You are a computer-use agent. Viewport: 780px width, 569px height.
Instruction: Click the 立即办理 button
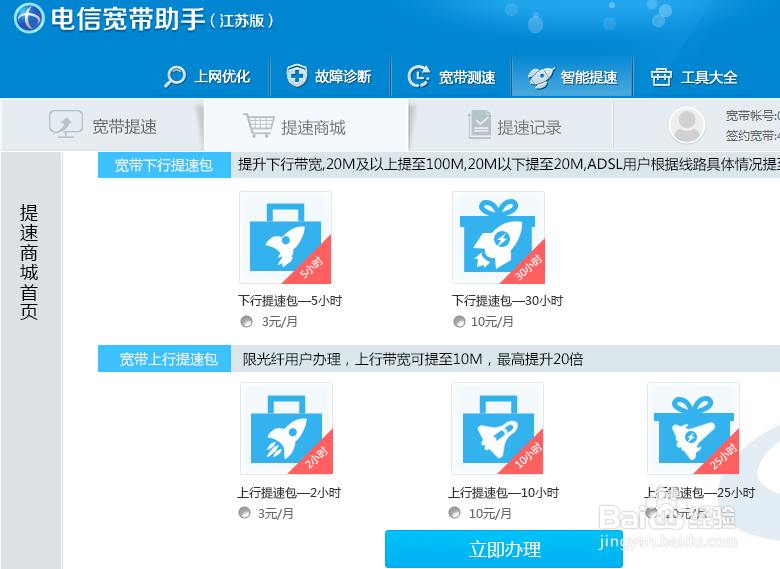[503, 549]
